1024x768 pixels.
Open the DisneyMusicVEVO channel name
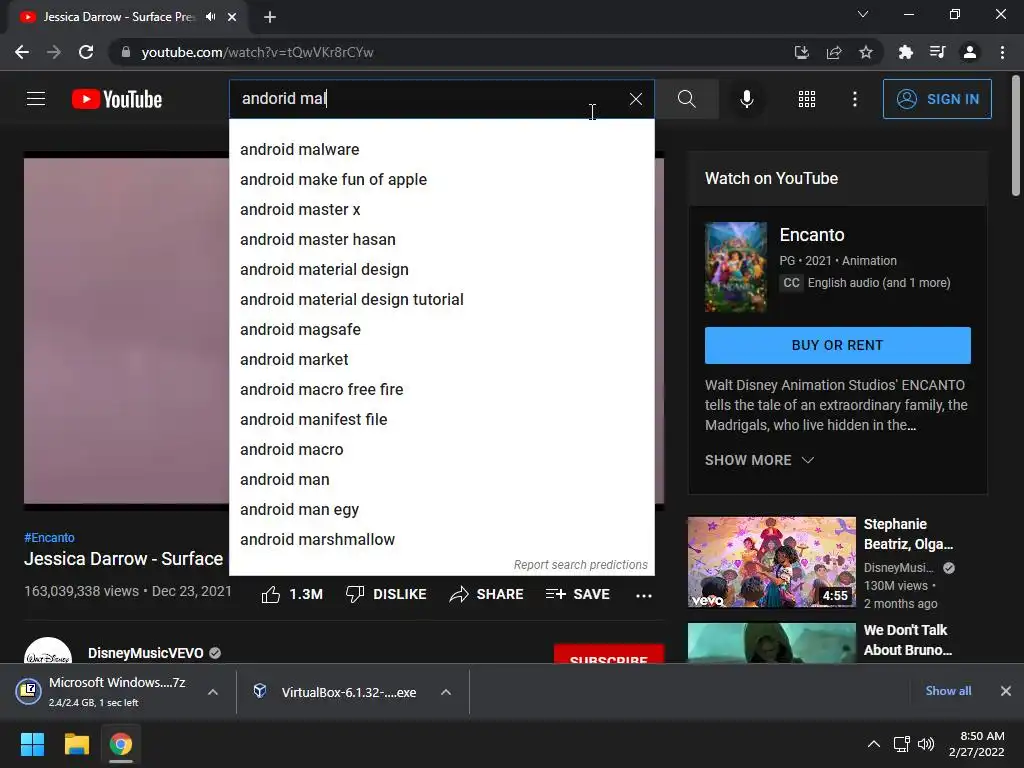[x=146, y=653]
